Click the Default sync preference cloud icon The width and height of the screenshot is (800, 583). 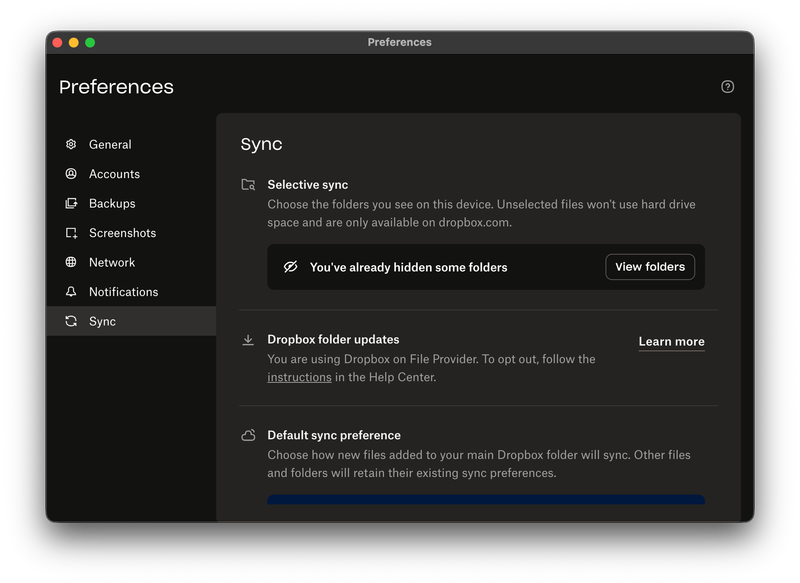coord(248,436)
